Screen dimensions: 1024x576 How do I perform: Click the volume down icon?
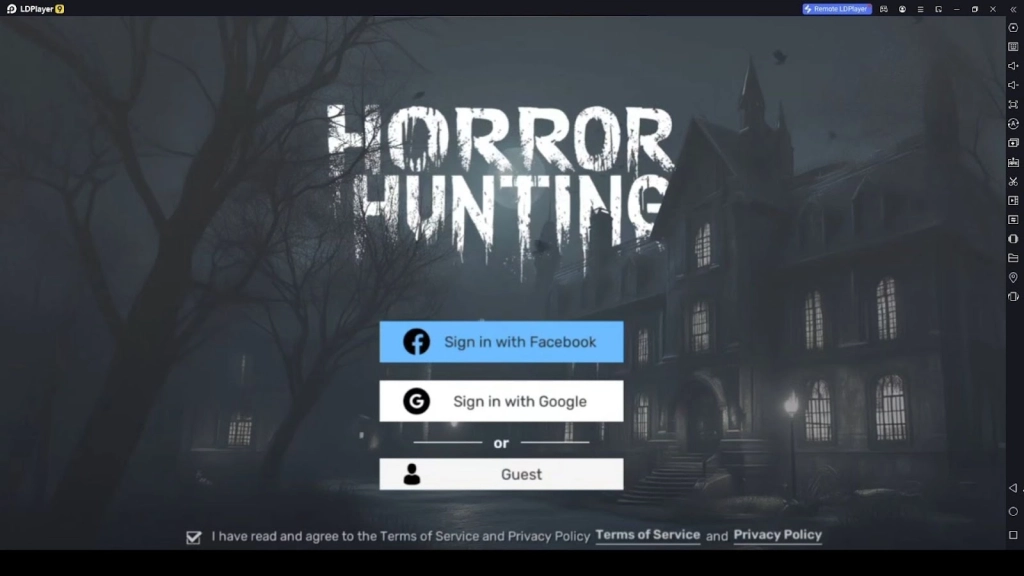(x=1013, y=85)
